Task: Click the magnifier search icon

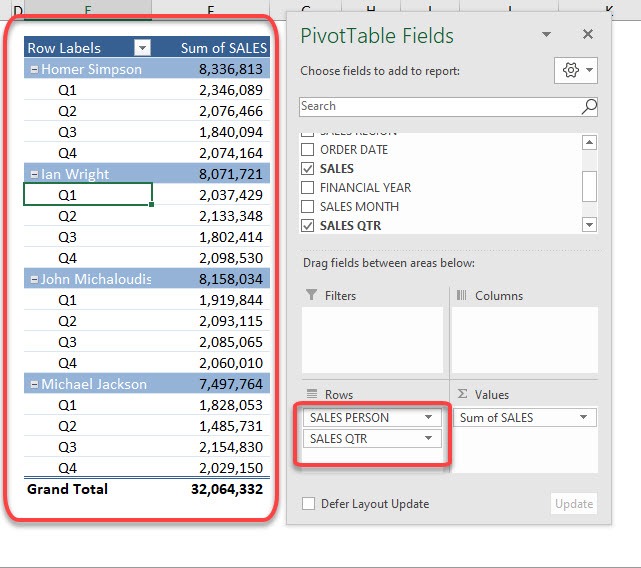Action: coord(589,106)
